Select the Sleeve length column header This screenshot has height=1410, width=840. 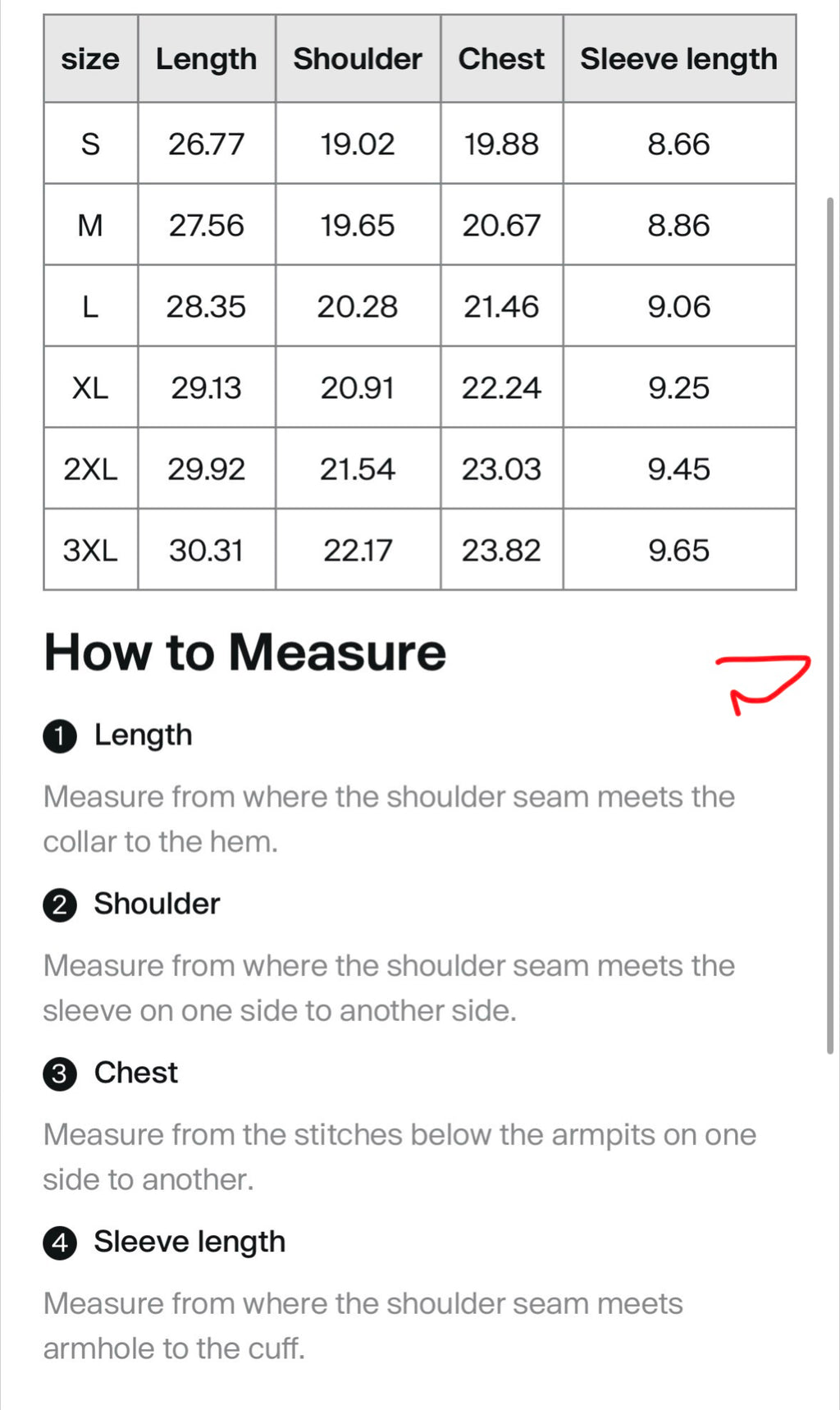pyautogui.click(x=679, y=59)
